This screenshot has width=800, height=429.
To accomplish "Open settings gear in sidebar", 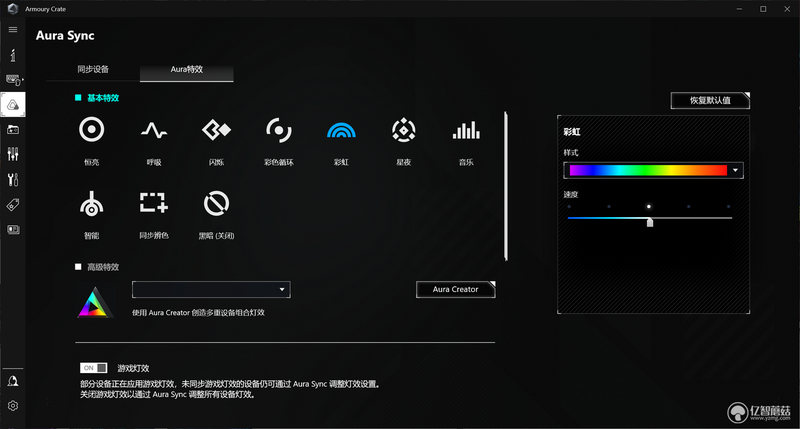I will click(13, 406).
